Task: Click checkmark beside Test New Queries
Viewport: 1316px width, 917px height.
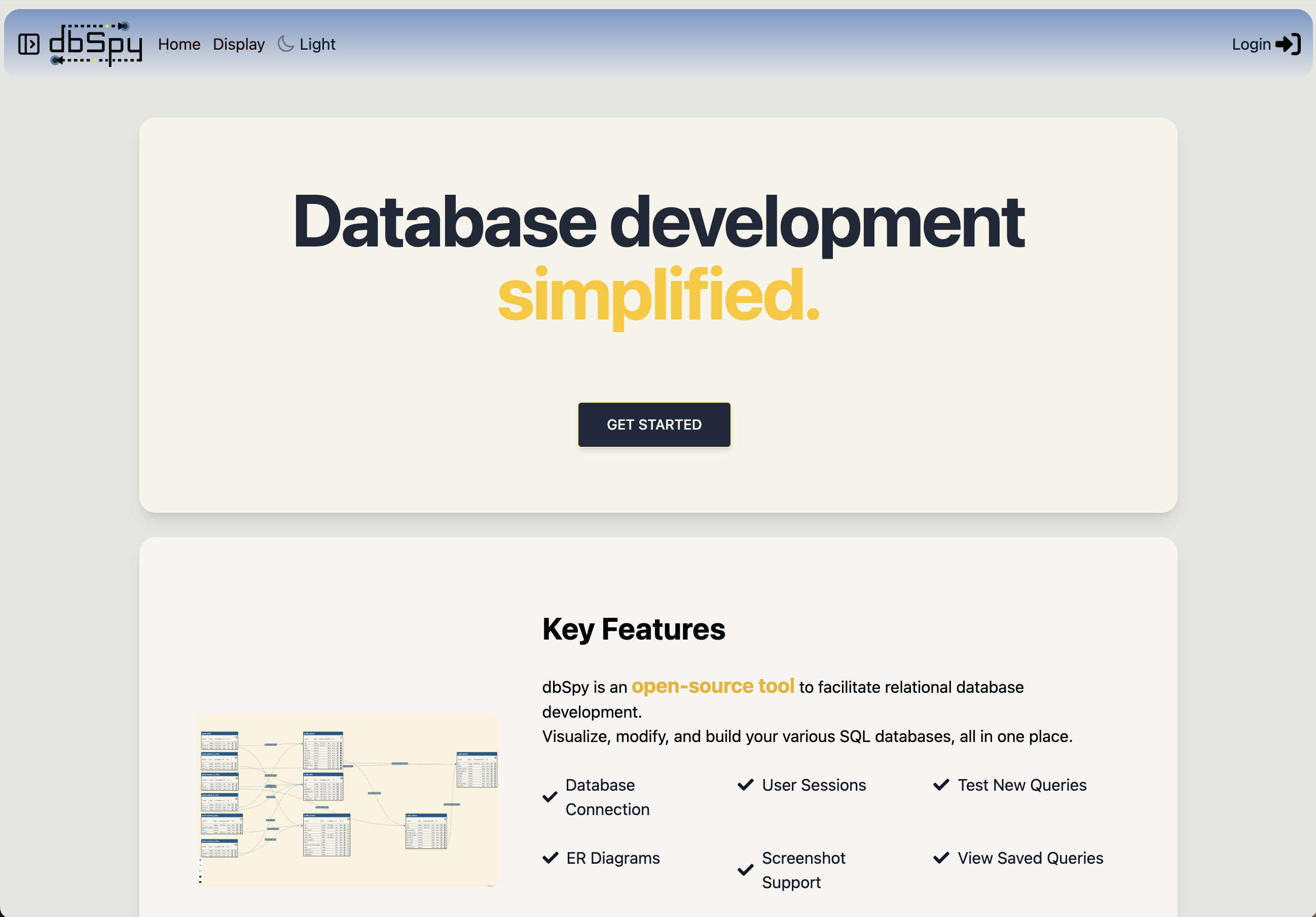Action: click(941, 785)
